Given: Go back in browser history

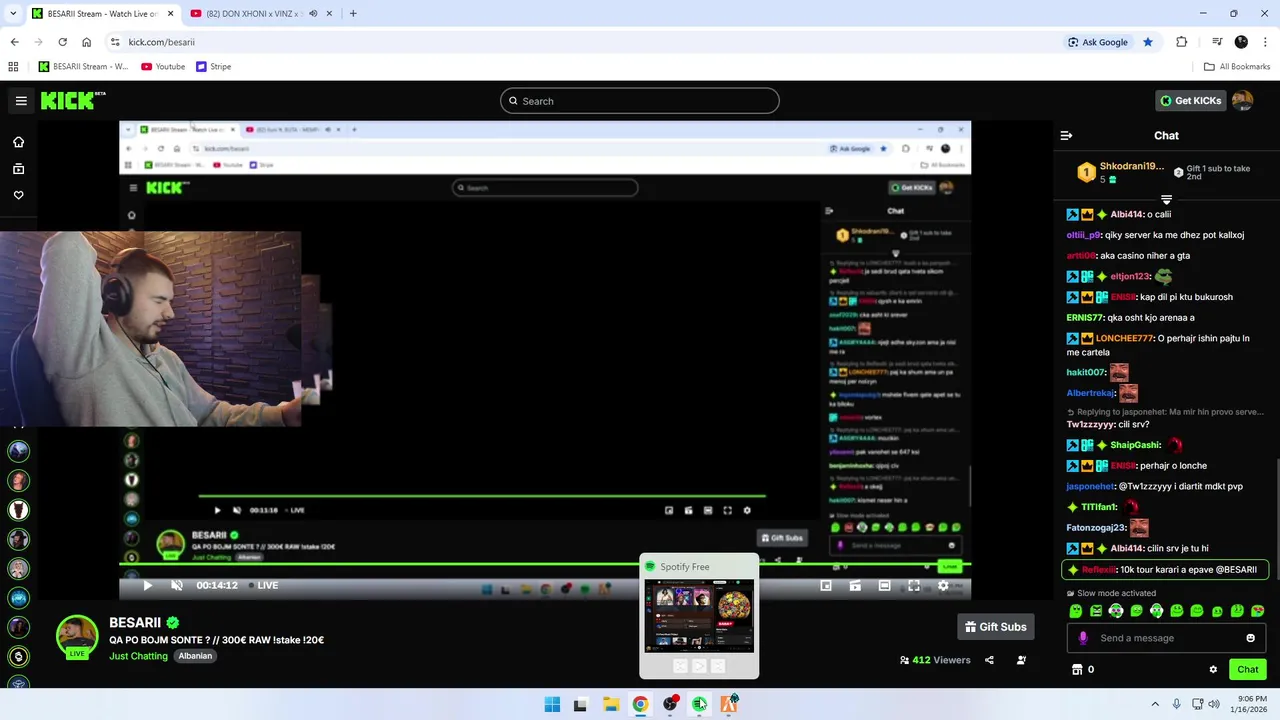Looking at the screenshot, I should 14,42.
